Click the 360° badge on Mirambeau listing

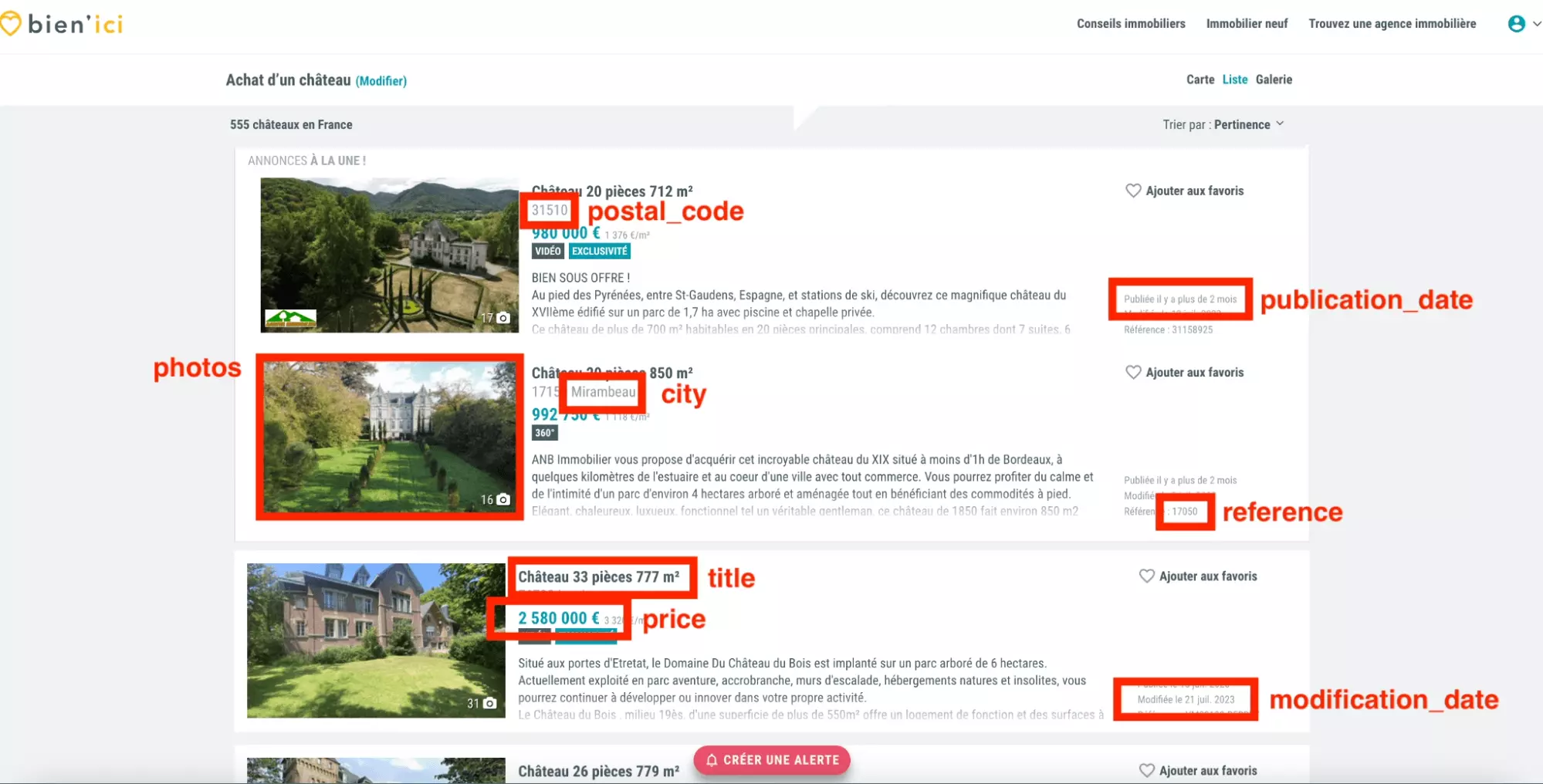pyautogui.click(x=544, y=433)
